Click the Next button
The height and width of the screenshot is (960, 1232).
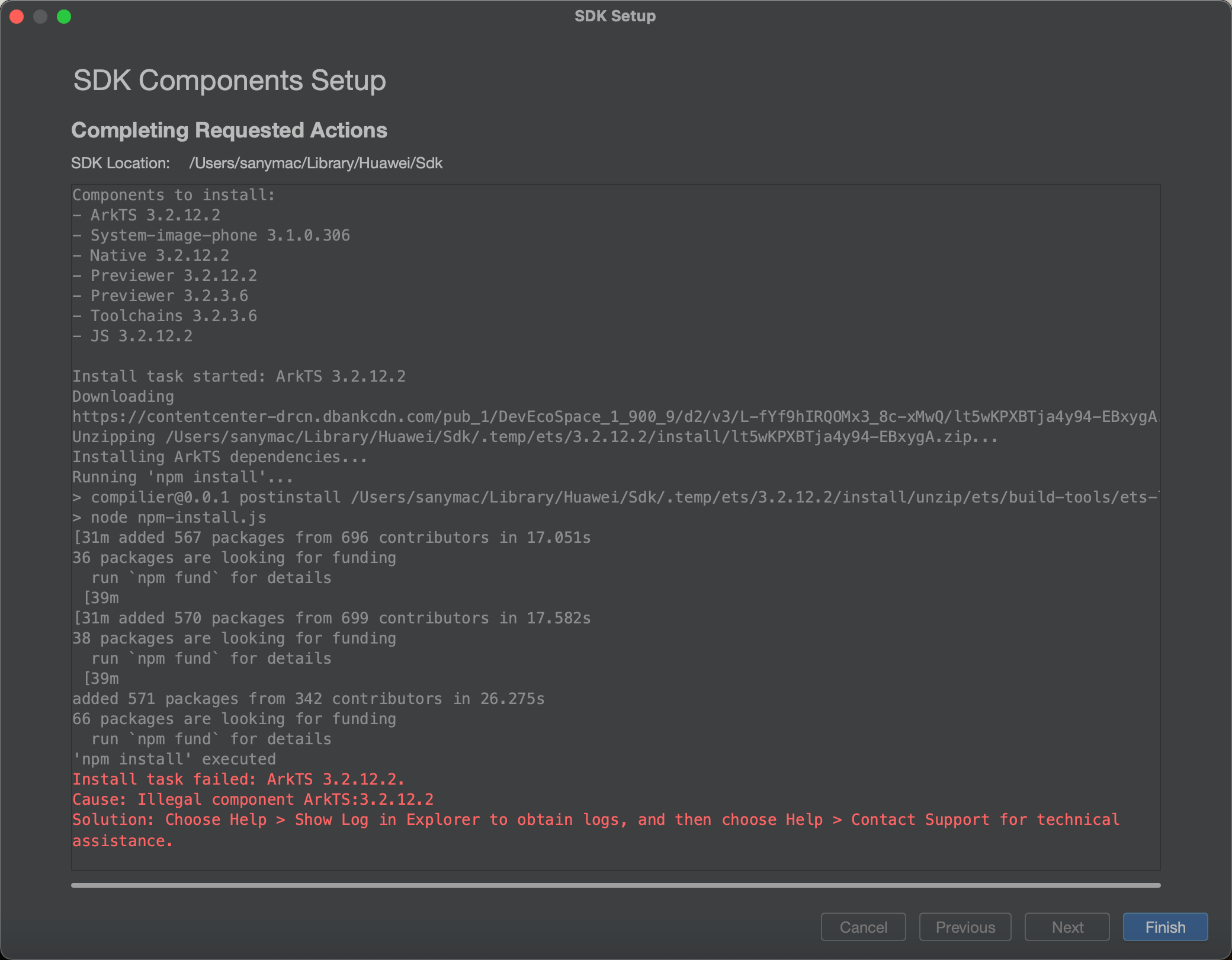tap(1067, 927)
